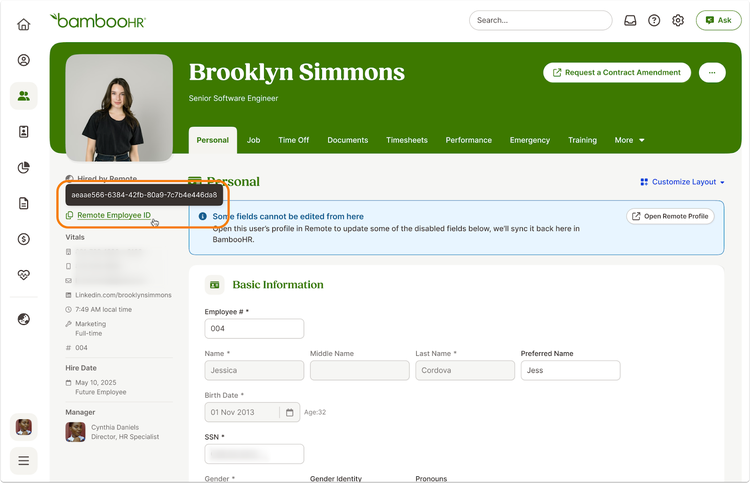This screenshot has width=750, height=483.
Task: Switch to the Training tab
Action: pos(583,140)
